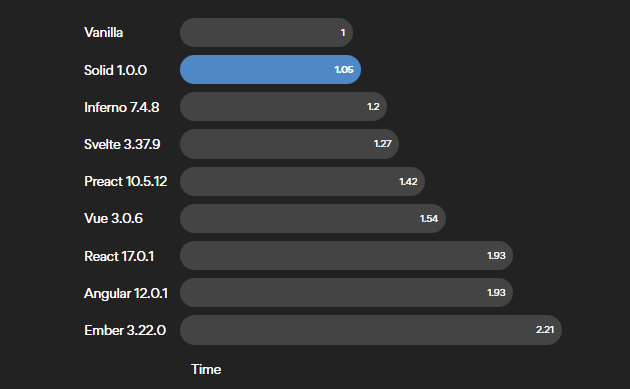630x389 pixels.
Task: Select the Svelte 3.37.9 bar
Action: (289, 144)
